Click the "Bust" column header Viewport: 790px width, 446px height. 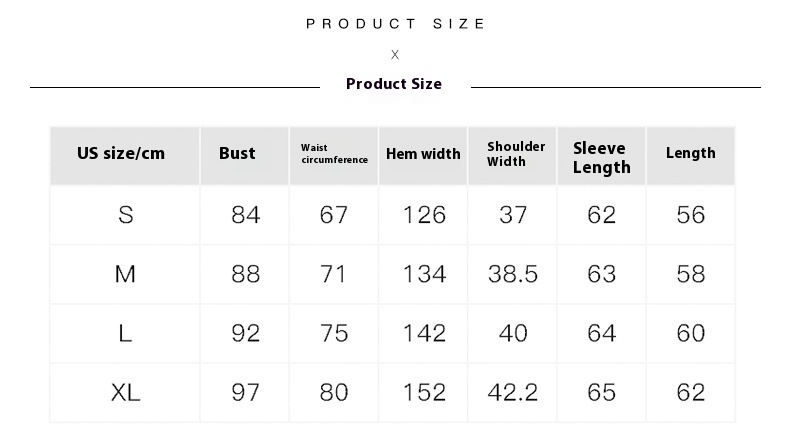(x=237, y=154)
